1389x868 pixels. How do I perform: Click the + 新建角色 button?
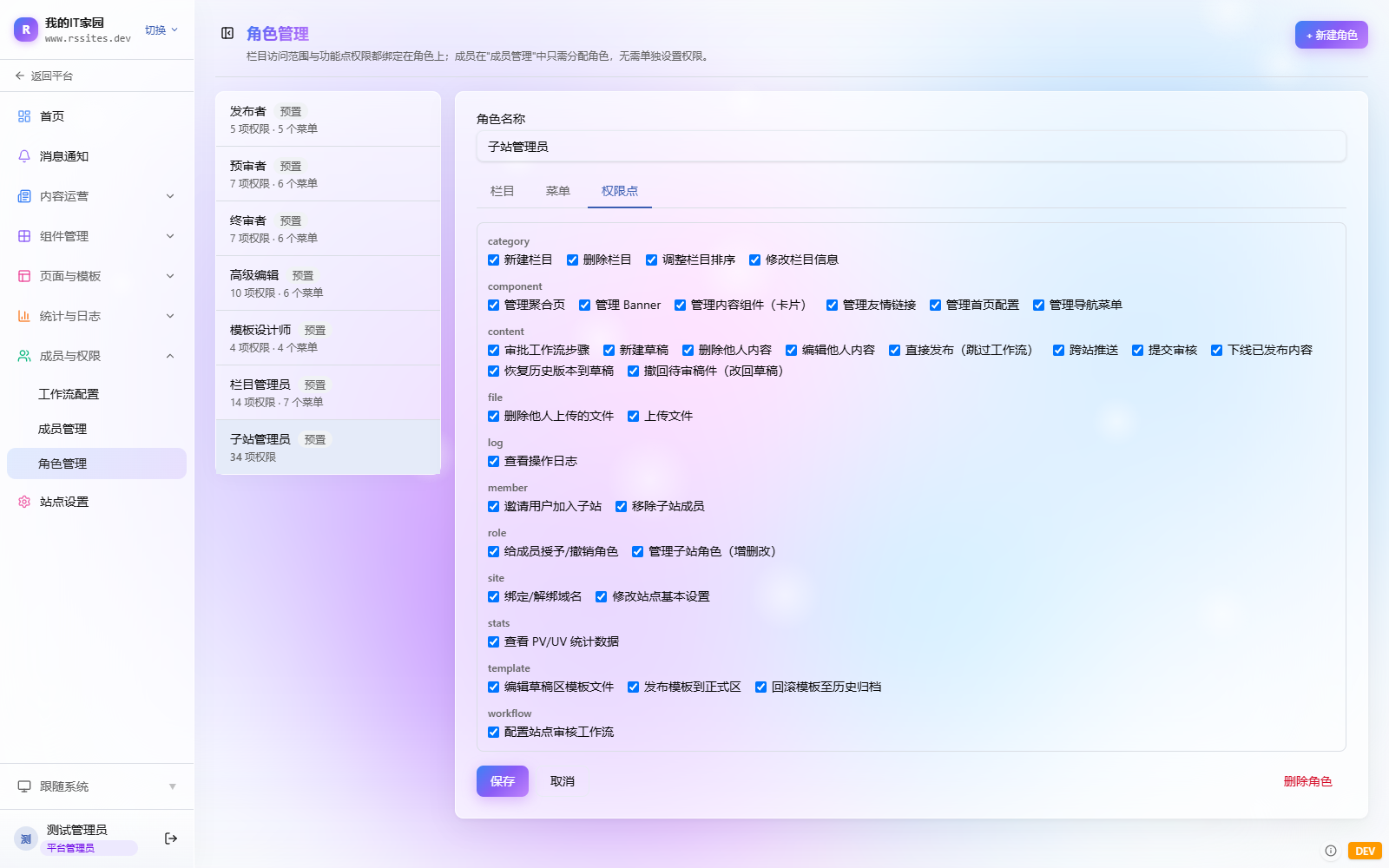pos(1332,35)
